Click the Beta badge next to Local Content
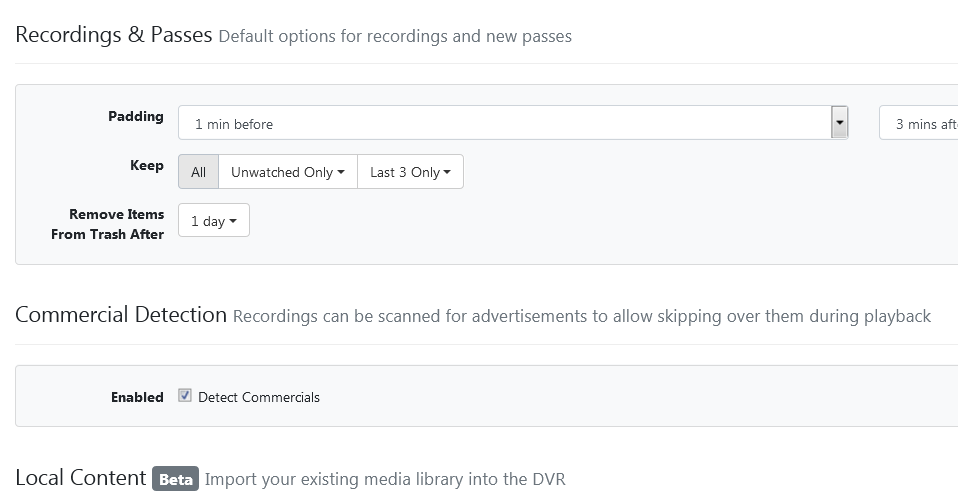 (175, 479)
